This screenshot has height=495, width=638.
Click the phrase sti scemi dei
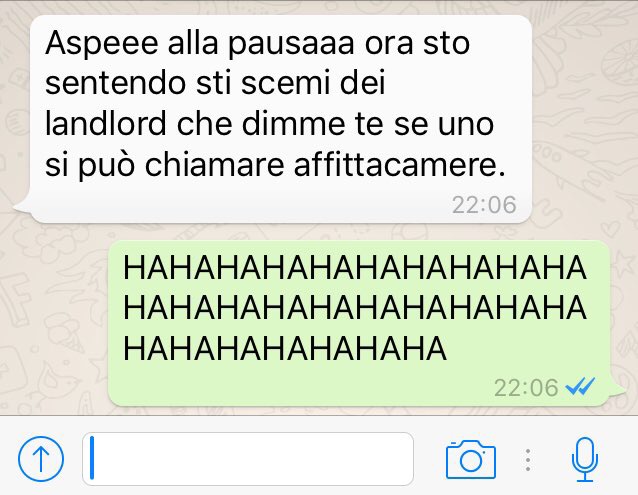tap(291, 83)
